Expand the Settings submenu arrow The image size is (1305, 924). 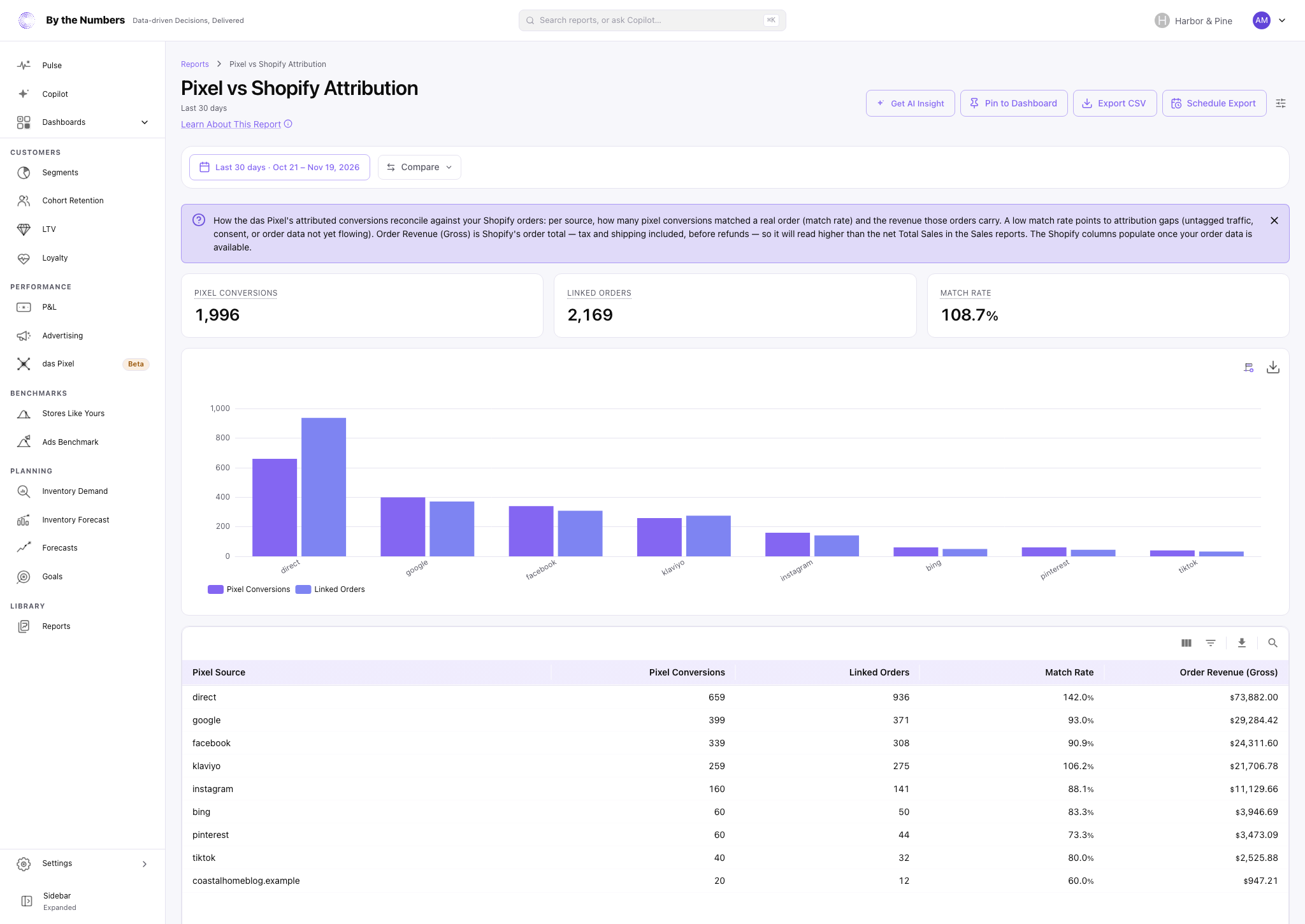145,864
